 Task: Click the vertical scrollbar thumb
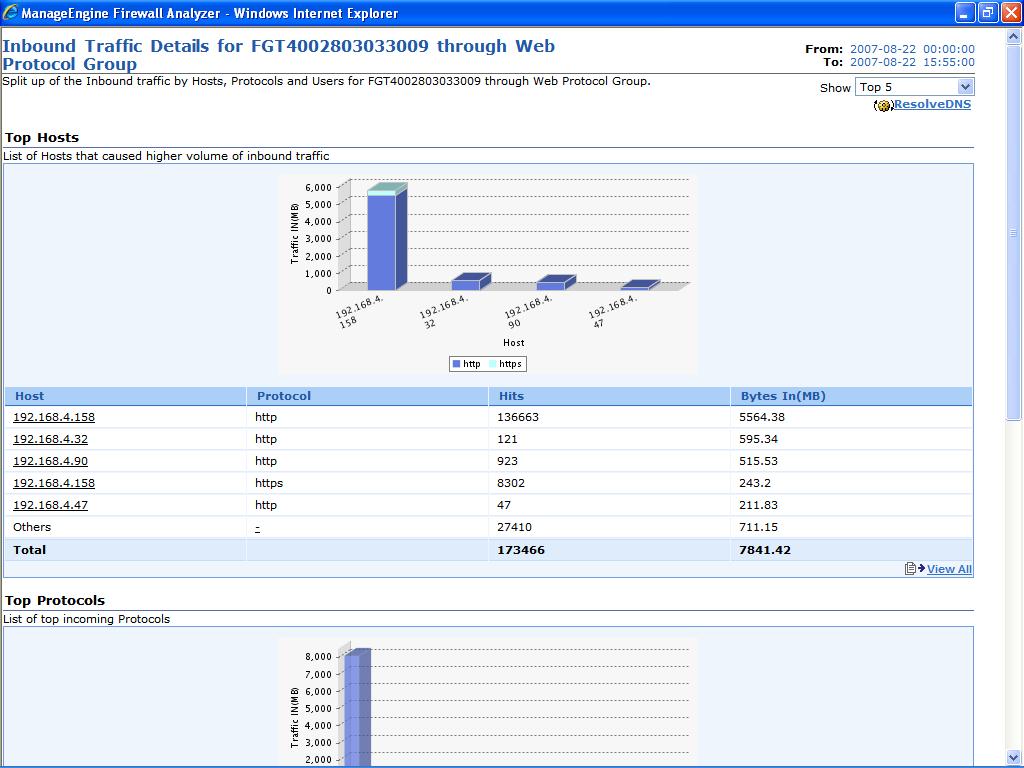point(1014,232)
